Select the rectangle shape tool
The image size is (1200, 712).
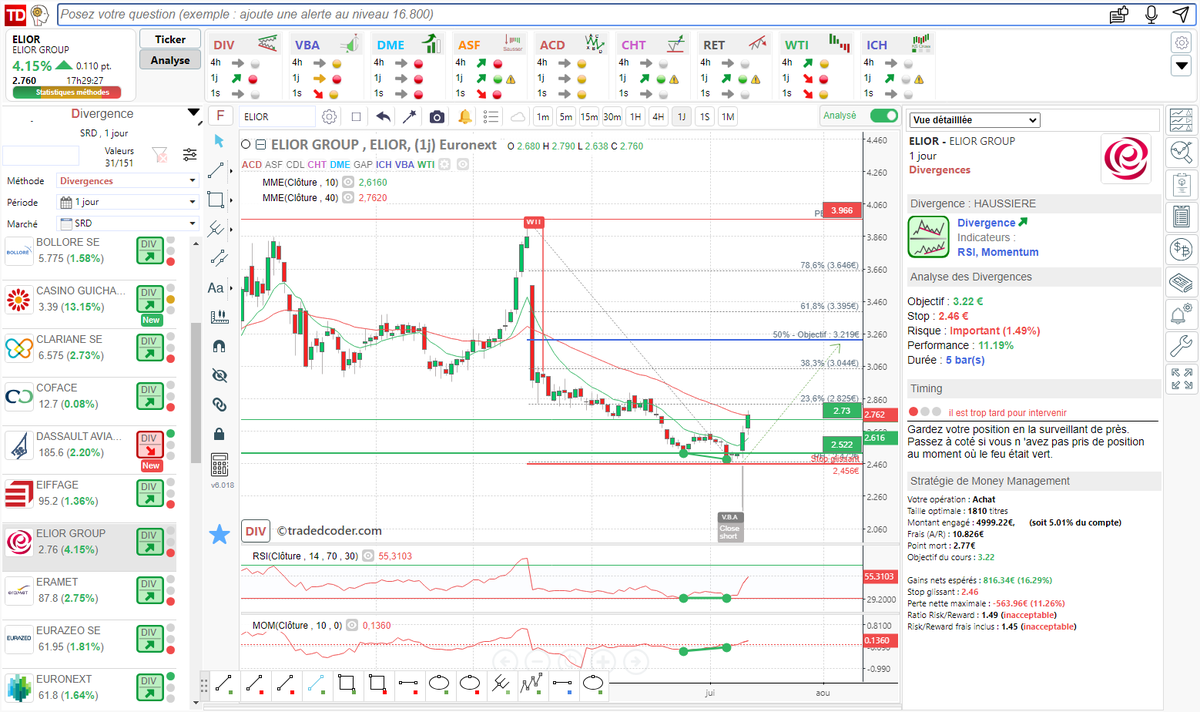(218, 200)
